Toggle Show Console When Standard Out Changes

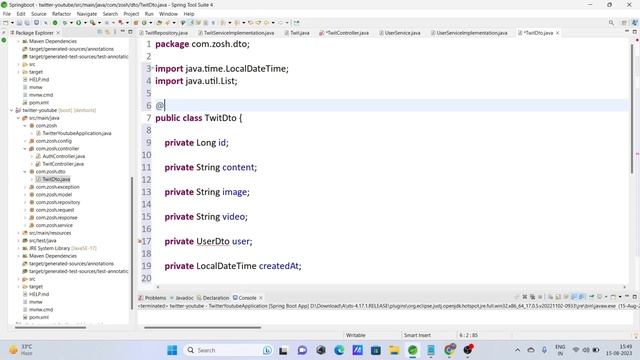[574, 297]
